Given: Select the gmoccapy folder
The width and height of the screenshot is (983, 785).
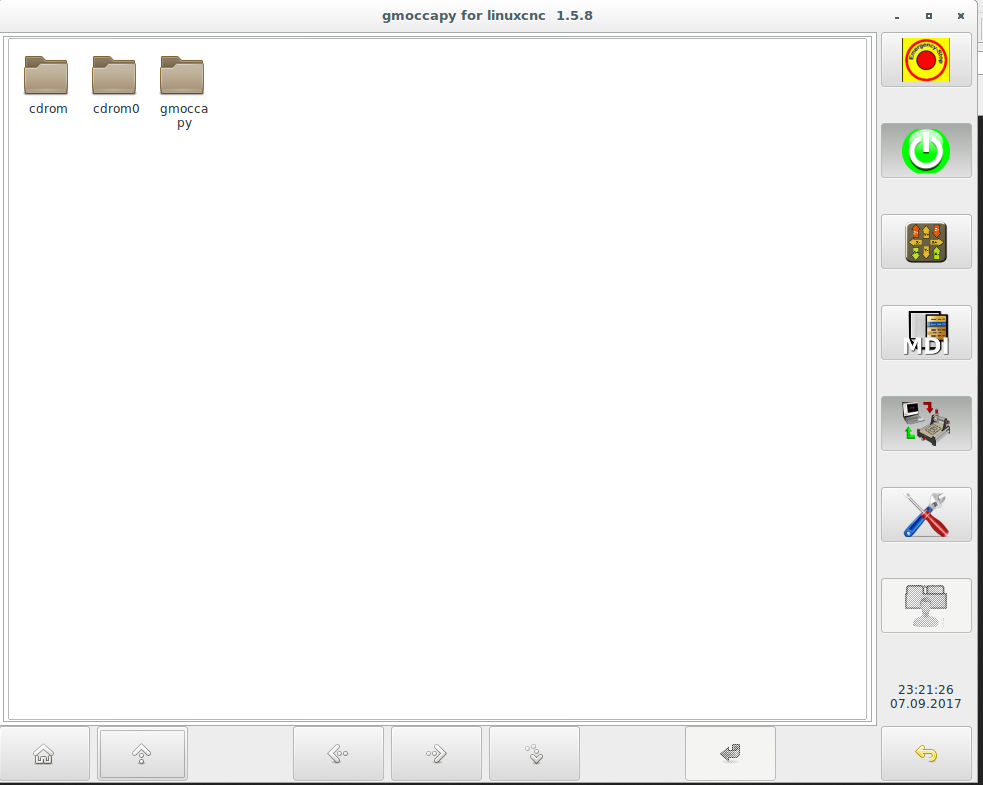Looking at the screenshot, I should click(183, 92).
